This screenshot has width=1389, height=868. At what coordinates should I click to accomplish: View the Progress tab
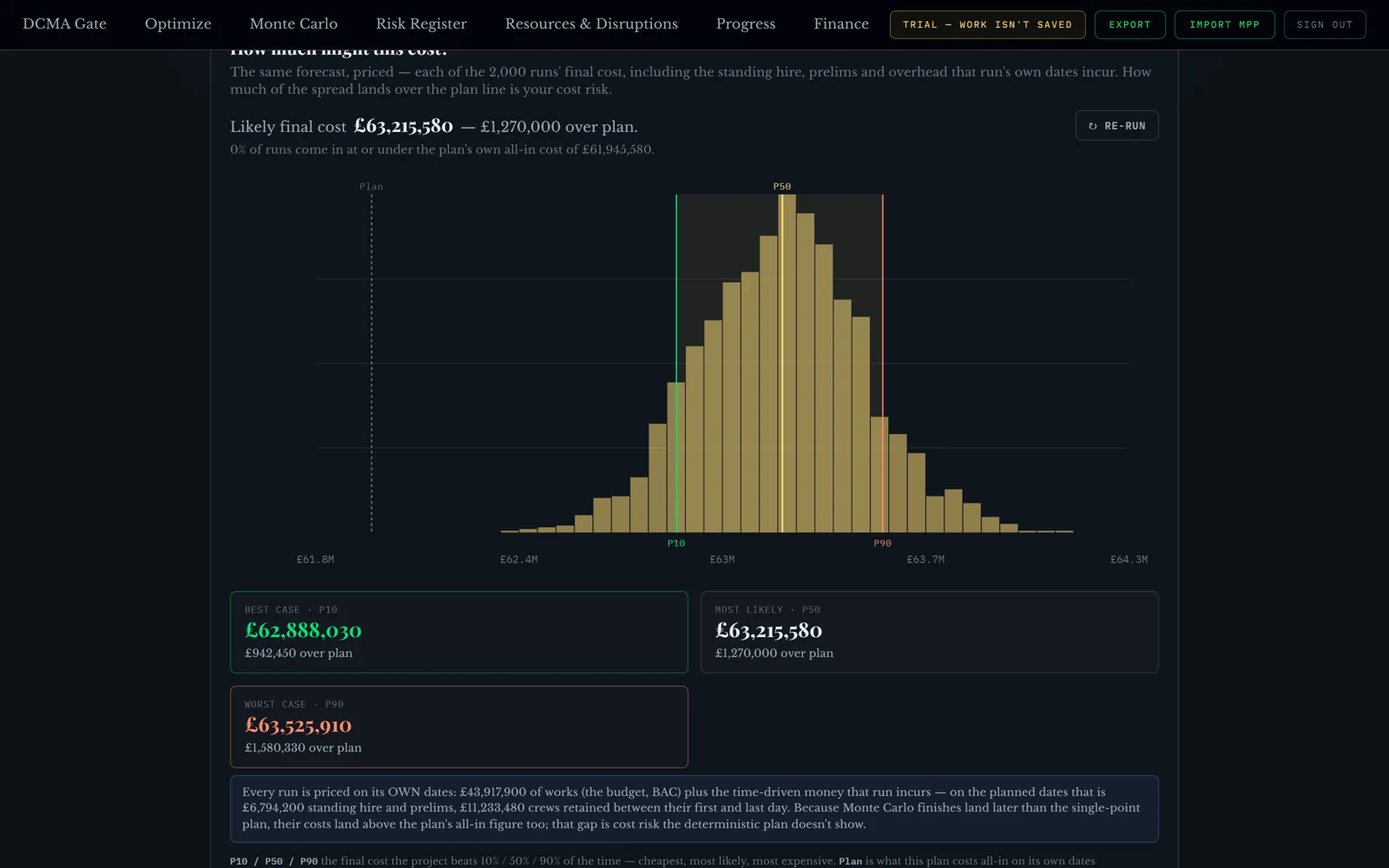tap(746, 24)
